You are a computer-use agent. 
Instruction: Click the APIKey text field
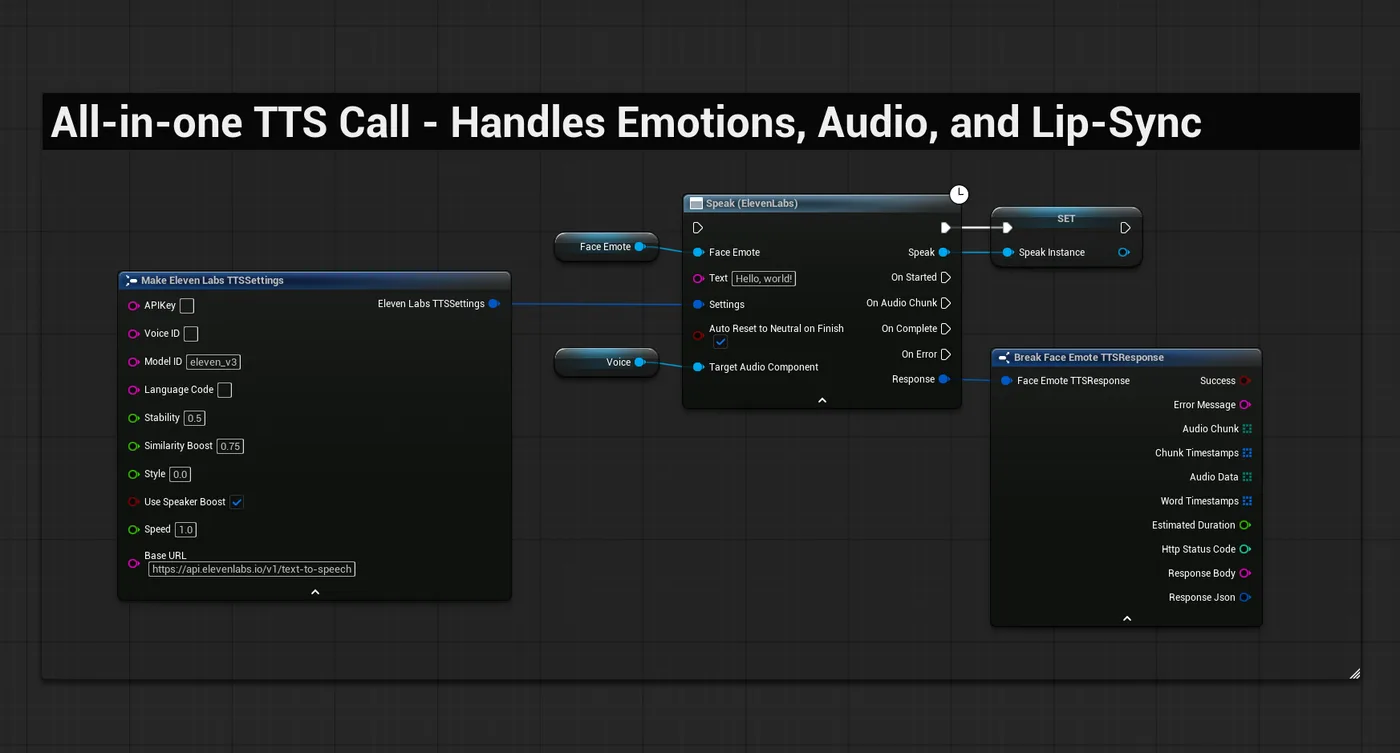(x=187, y=306)
